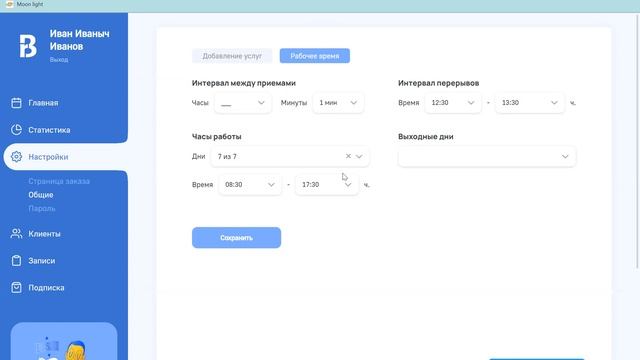Open the Записи section

(x=42, y=261)
